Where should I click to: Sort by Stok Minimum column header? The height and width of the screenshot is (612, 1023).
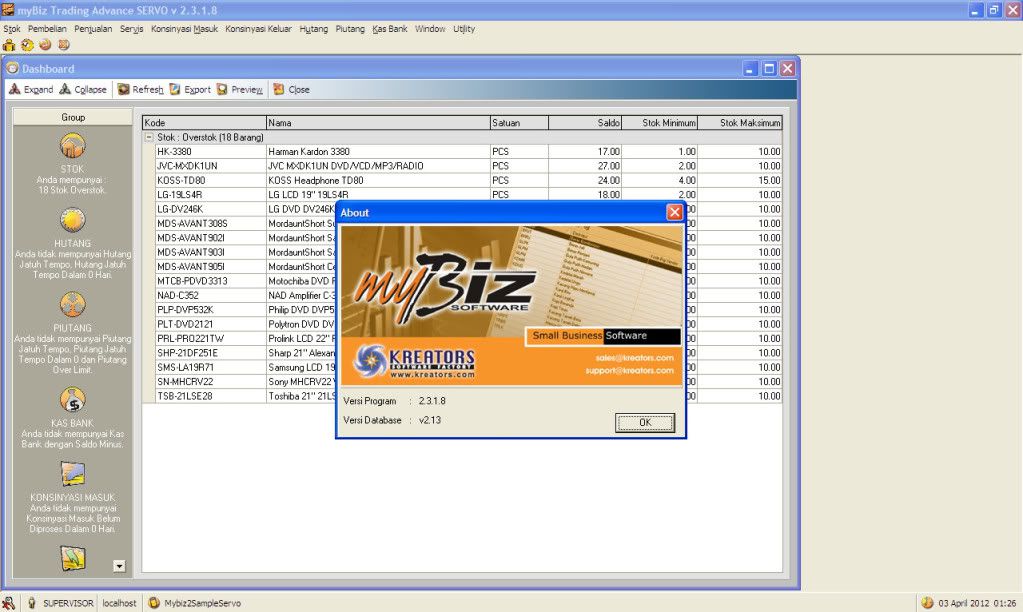pos(660,123)
